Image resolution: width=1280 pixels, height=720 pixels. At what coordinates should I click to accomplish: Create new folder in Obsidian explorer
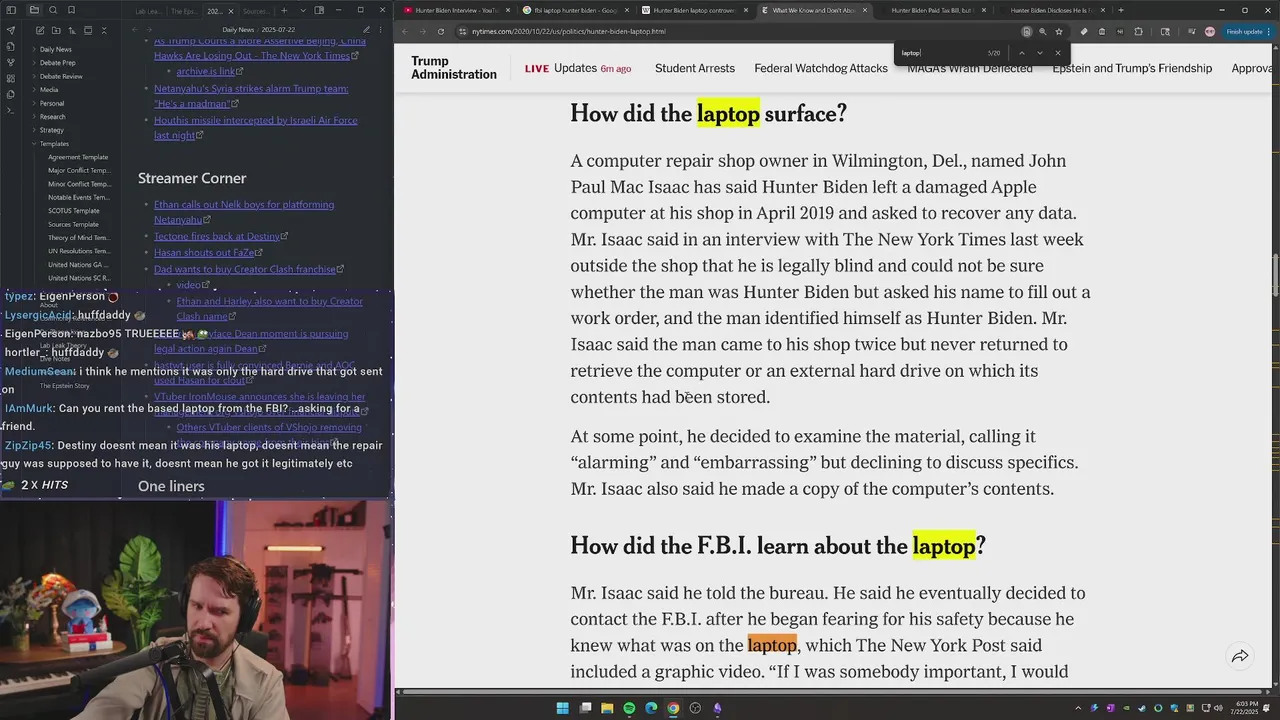(54, 30)
